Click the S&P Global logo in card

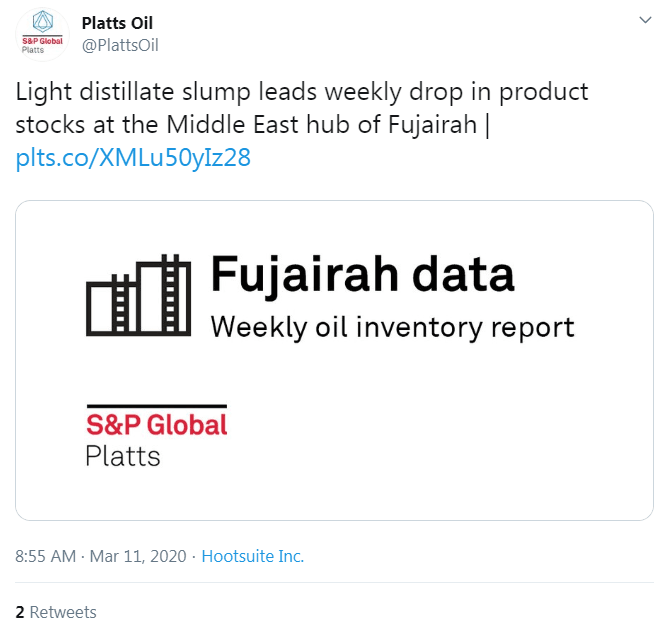[157, 421]
